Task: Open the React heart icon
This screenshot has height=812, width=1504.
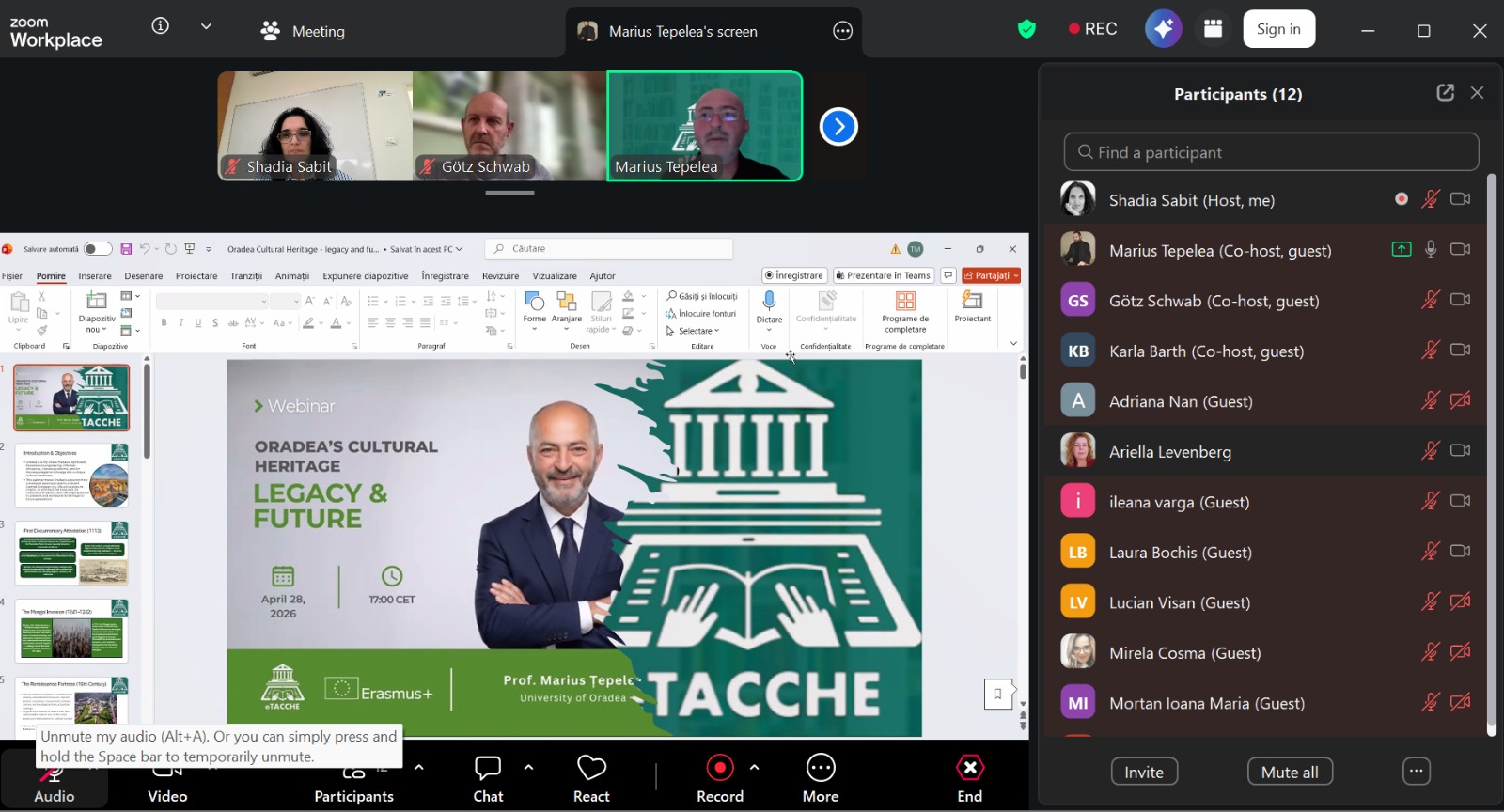Action: (x=591, y=769)
